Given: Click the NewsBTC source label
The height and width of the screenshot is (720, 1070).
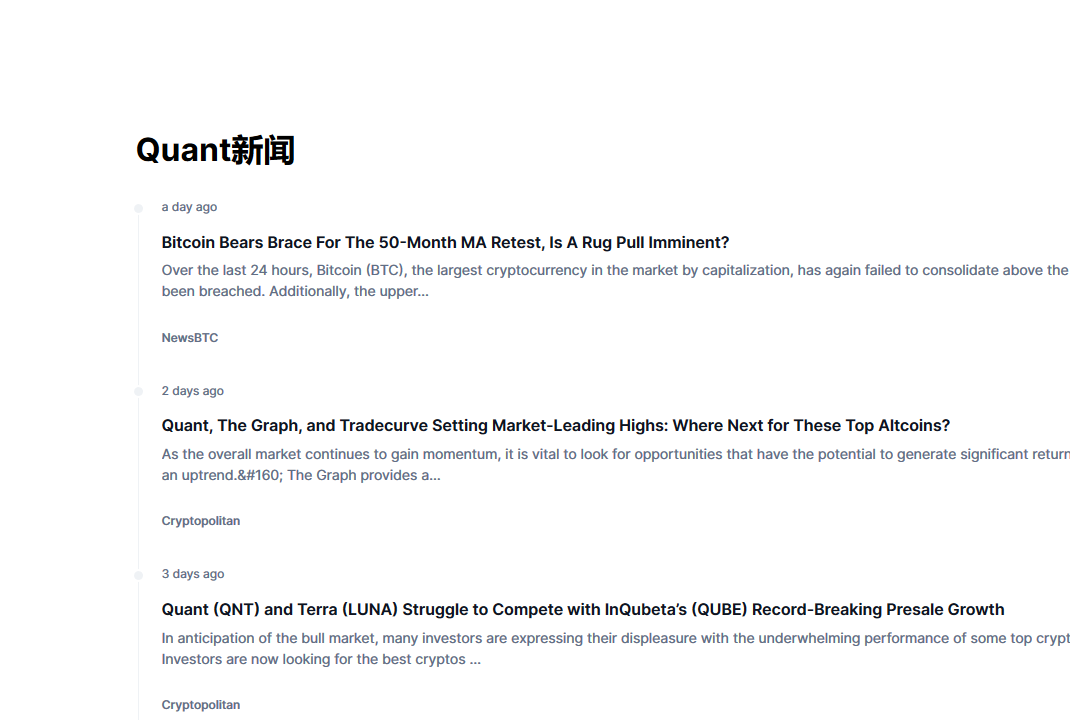Looking at the screenshot, I should (x=190, y=338).
